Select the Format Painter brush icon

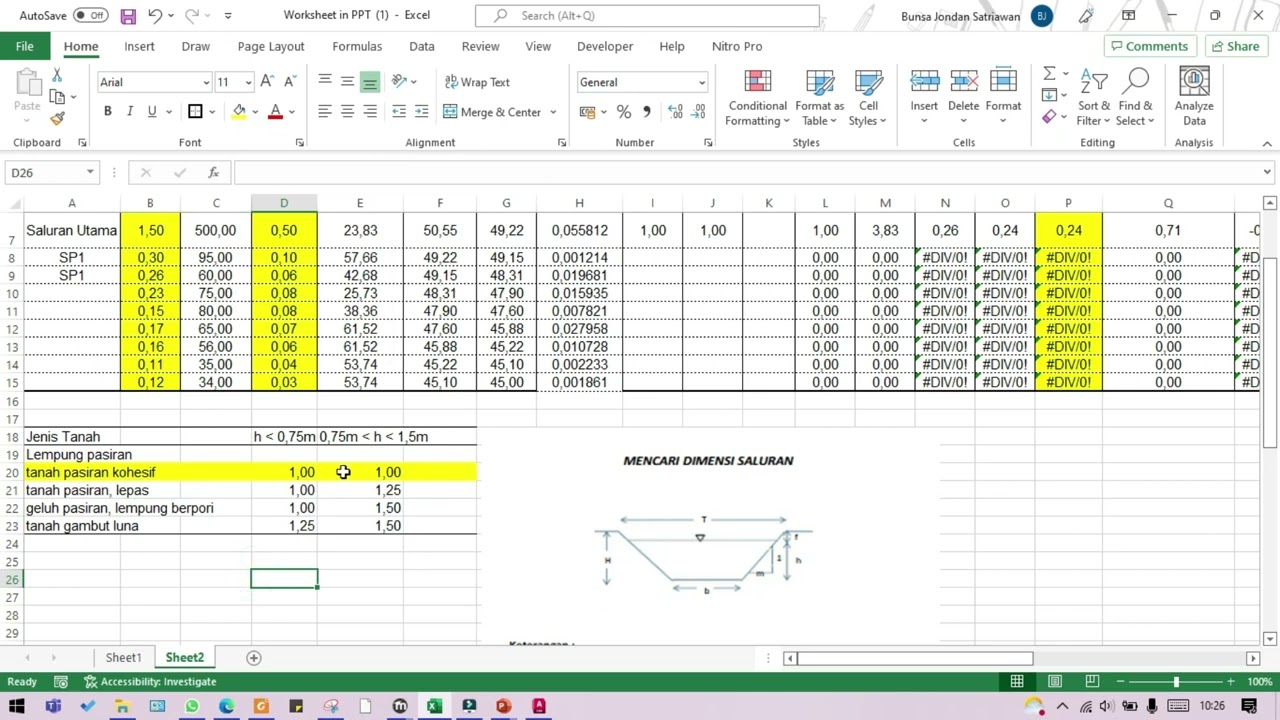57,118
